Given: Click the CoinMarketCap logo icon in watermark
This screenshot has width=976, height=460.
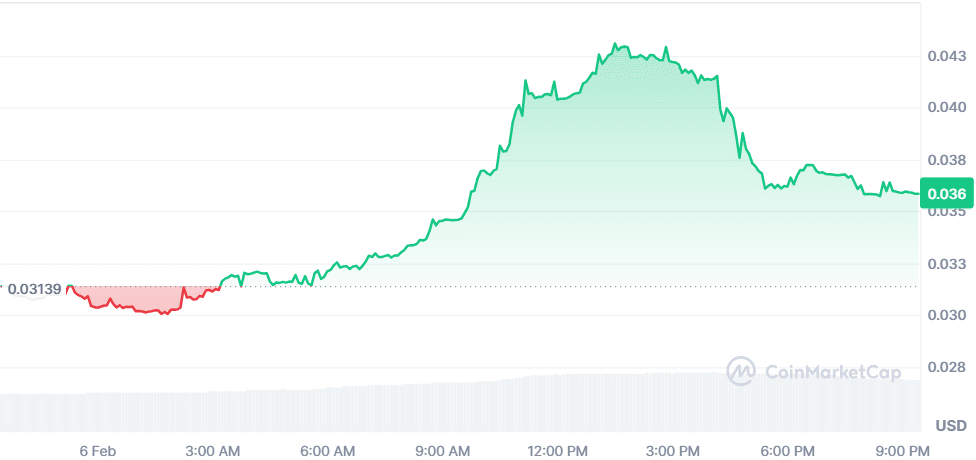Looking at the screenshot, I should click(x=740, y=371).
